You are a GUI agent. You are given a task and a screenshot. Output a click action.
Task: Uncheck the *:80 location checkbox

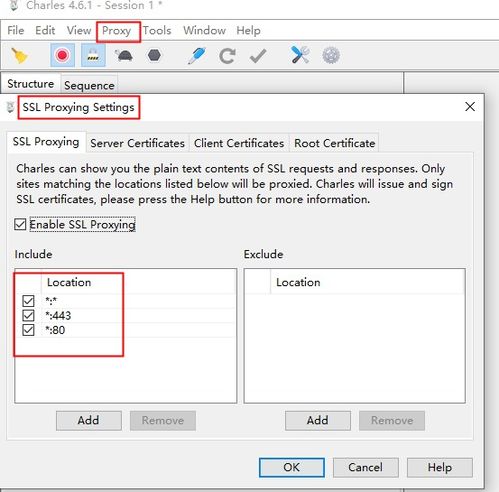click(28, 330)
